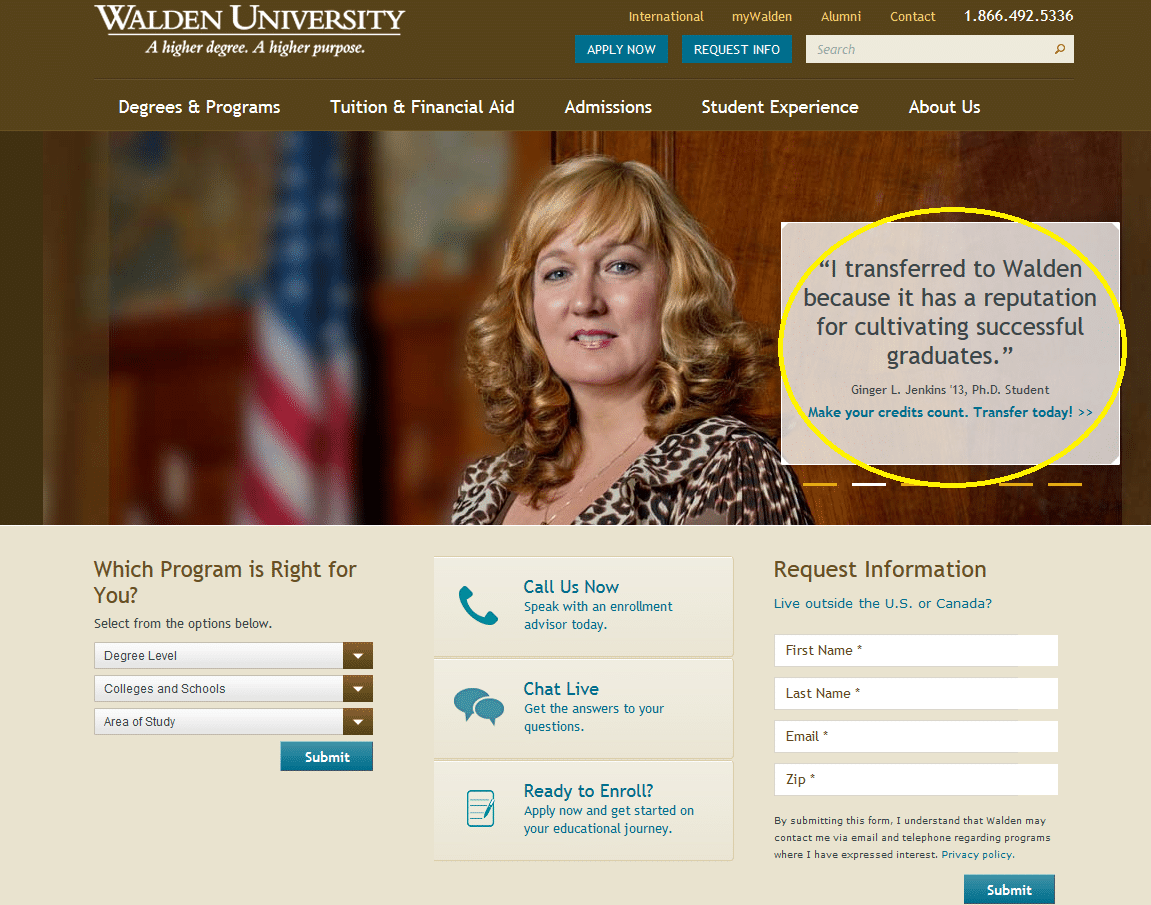1151x905 pixels.
Task: Select the white active carousel indicator
Action: click(x=868, y=484)
